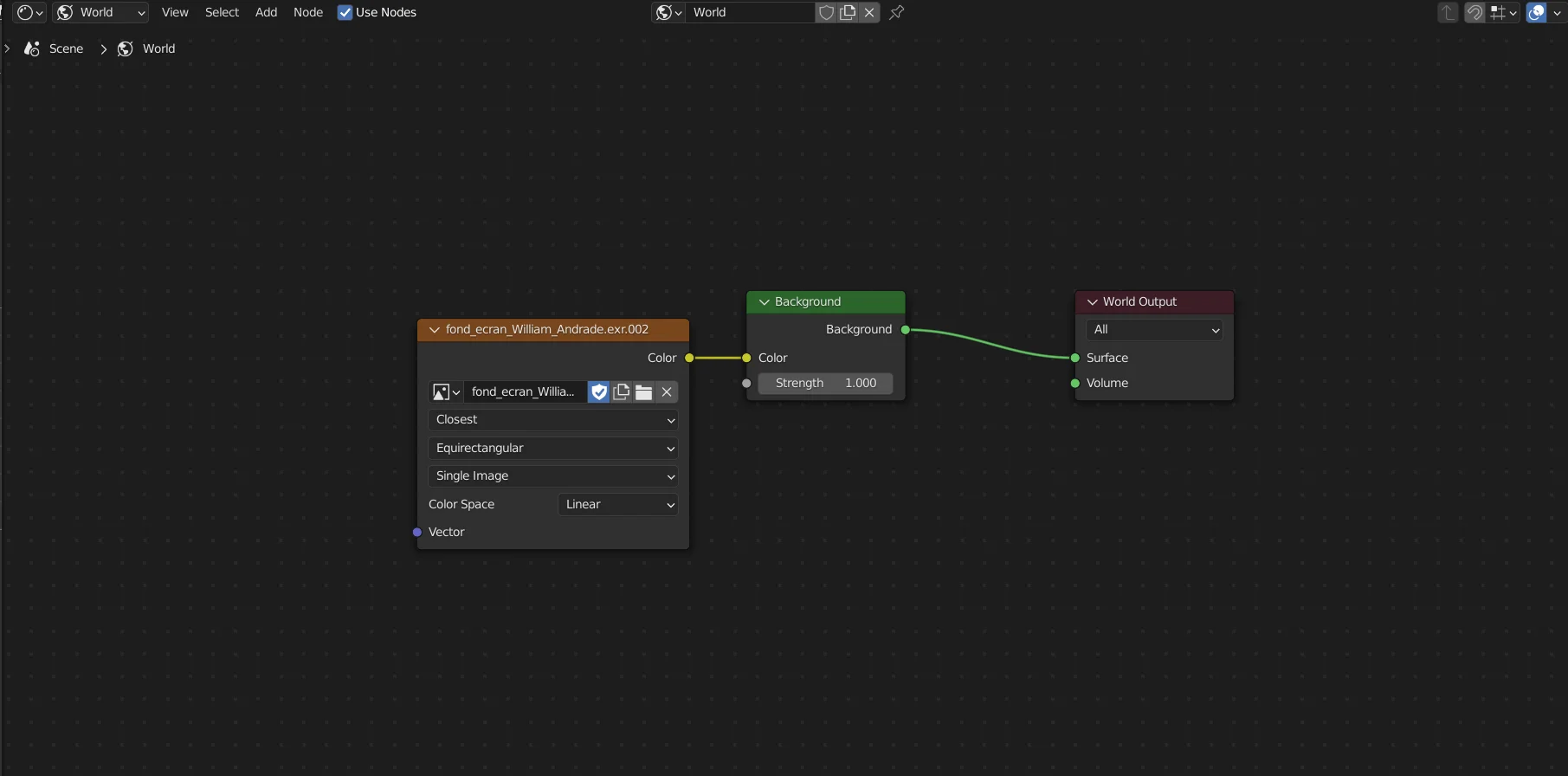Duplicate the World datablock using the copy icon
The height and width of the screenshot is (776, 1568).
[849, 12]
